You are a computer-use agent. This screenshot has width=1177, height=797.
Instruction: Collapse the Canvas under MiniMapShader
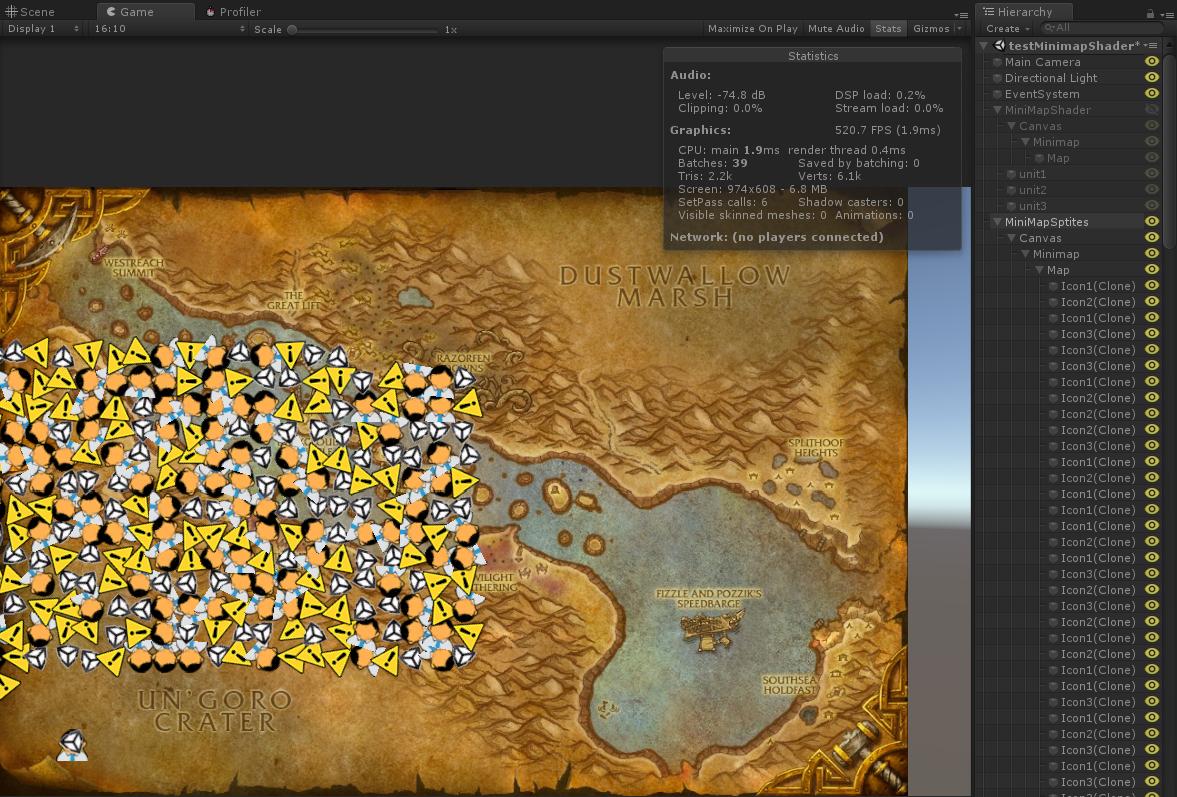coord(1011,126)
